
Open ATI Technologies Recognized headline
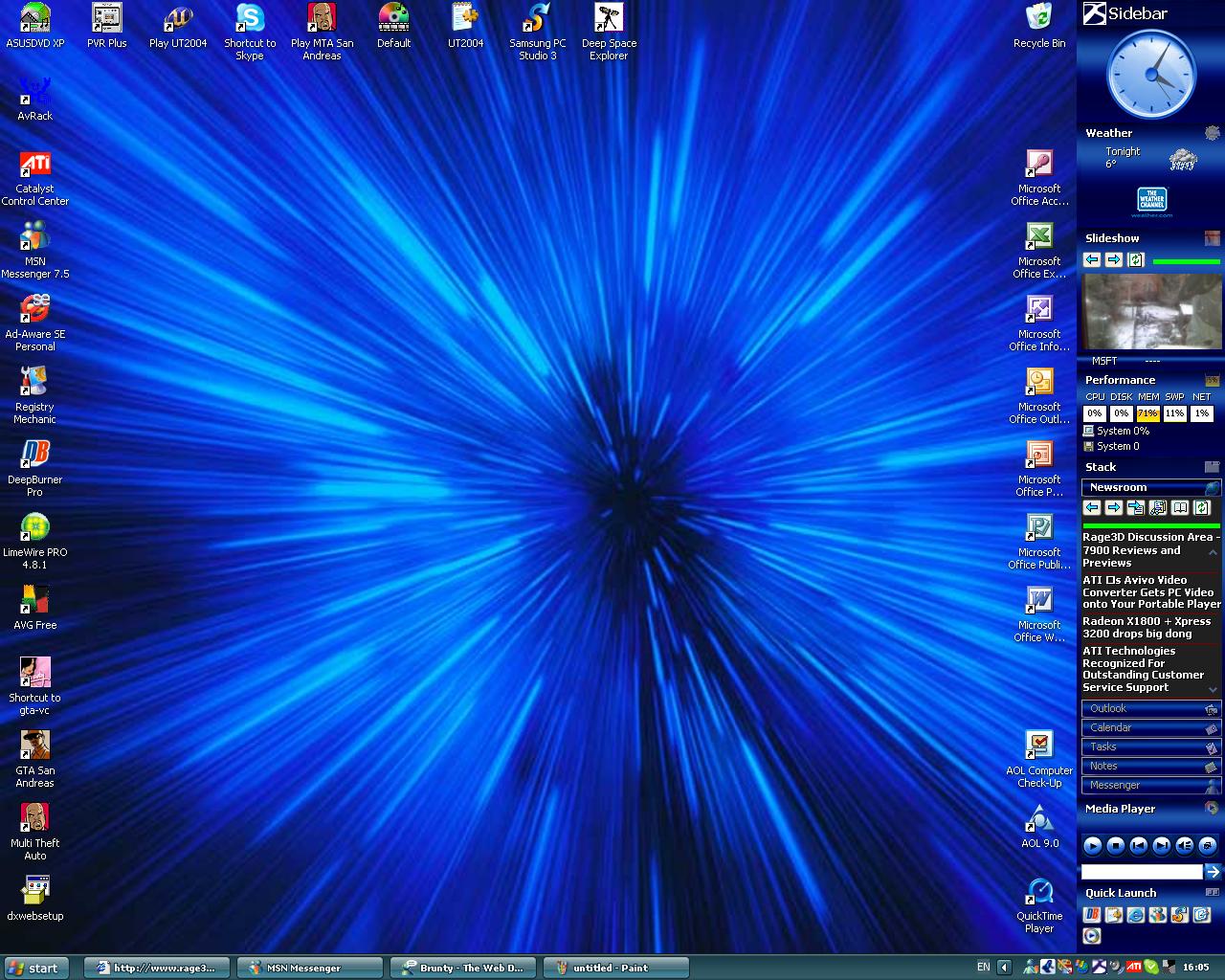point(1144,669)
